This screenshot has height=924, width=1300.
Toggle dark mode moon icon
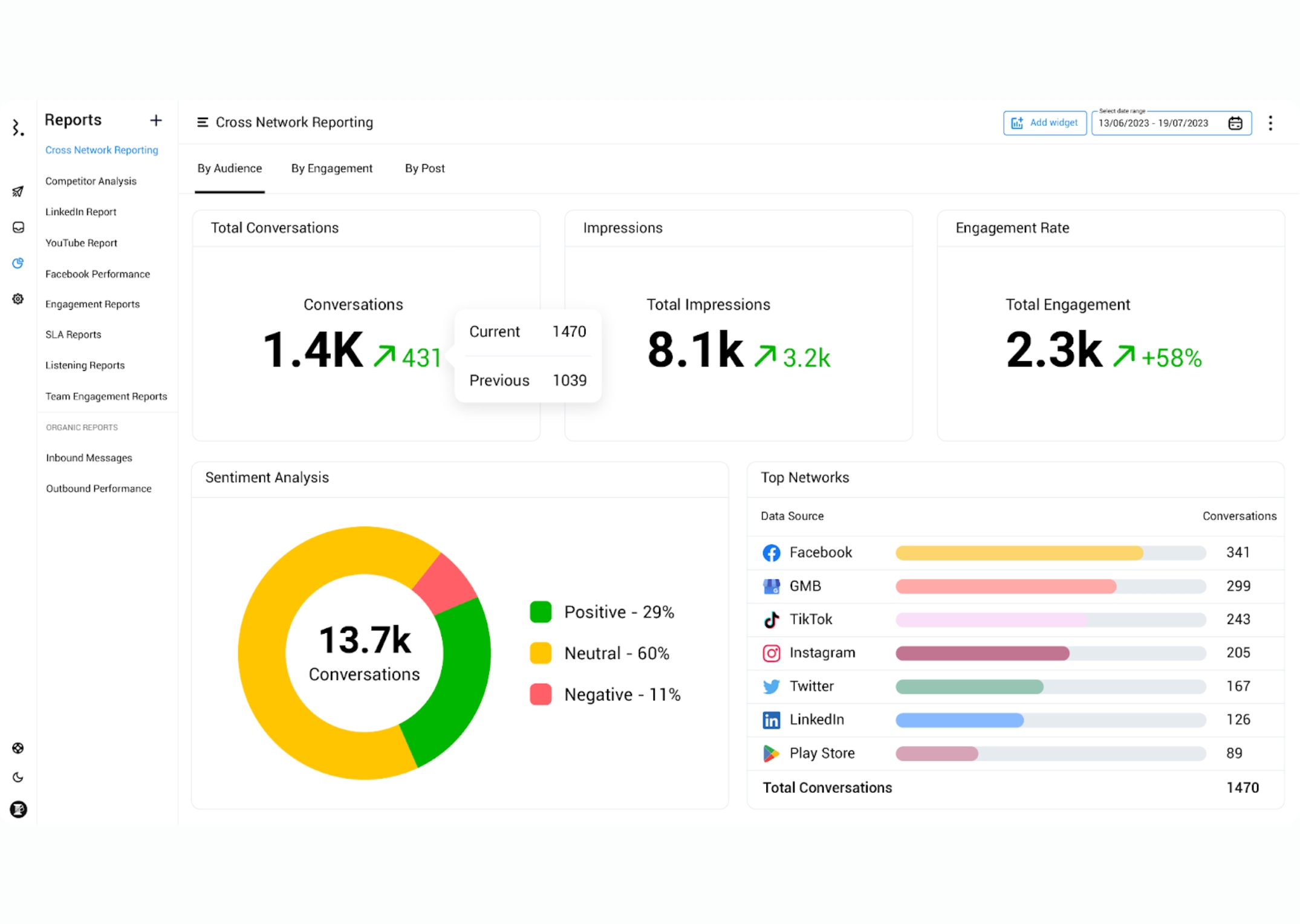pos(18,777)
